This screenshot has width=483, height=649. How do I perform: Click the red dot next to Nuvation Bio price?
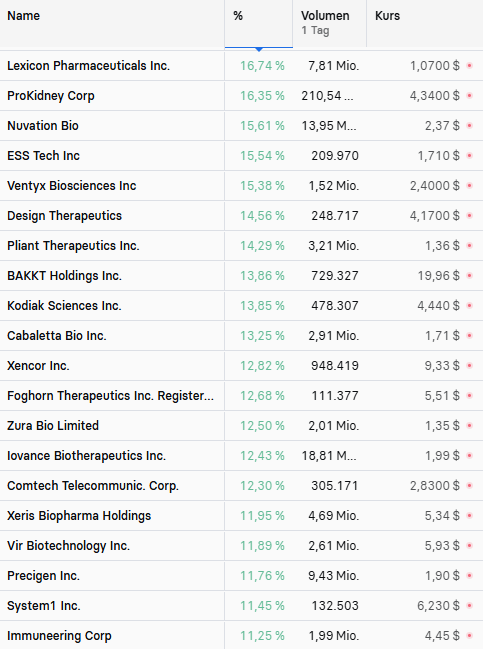469,125
